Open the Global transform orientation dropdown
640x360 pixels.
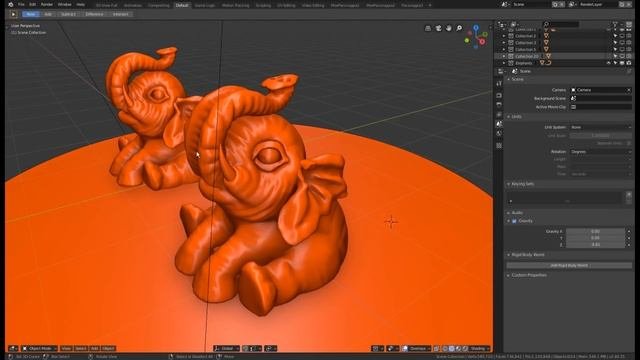pos(227,349)
